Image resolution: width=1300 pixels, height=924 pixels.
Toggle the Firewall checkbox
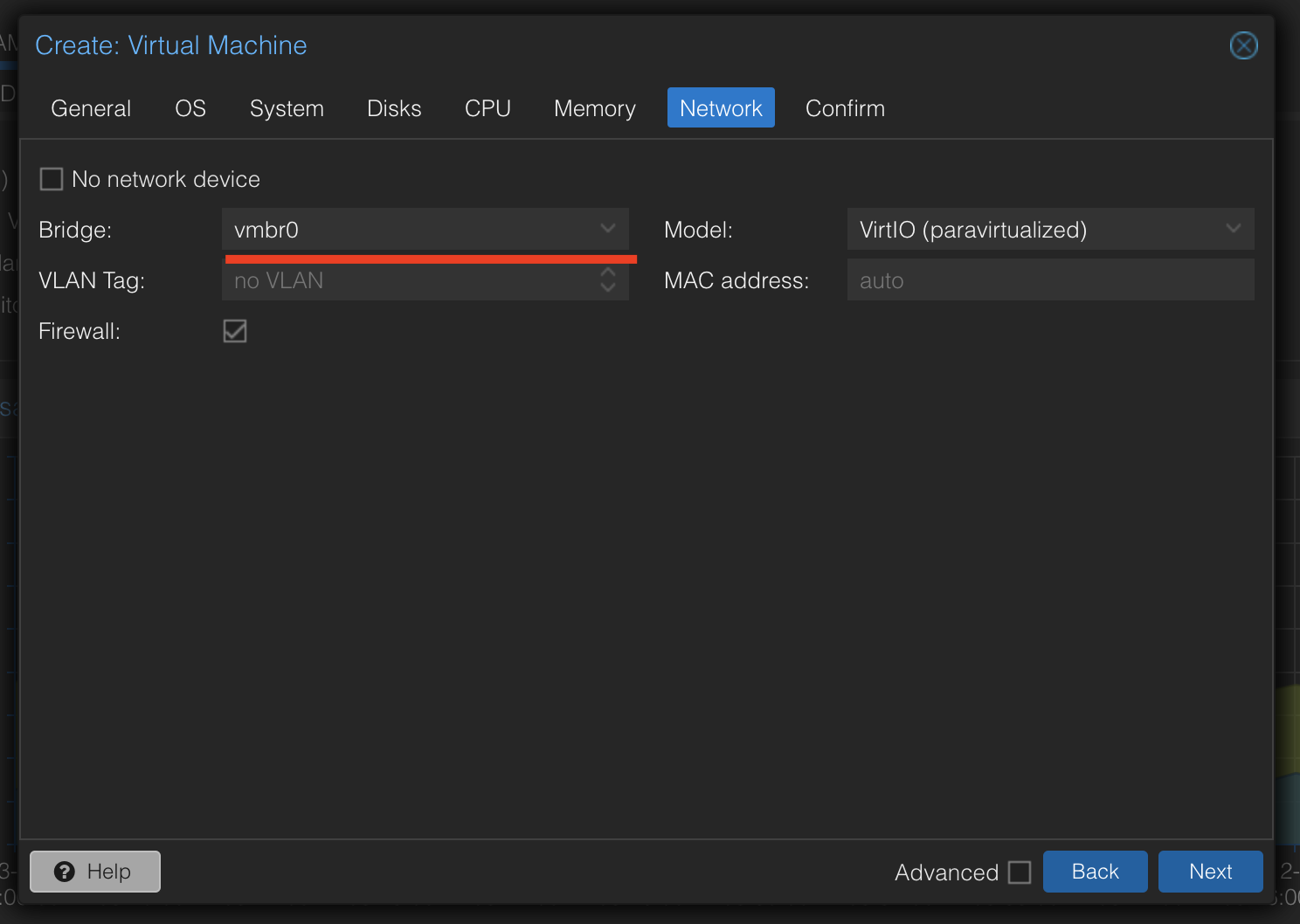click(235, 331)
